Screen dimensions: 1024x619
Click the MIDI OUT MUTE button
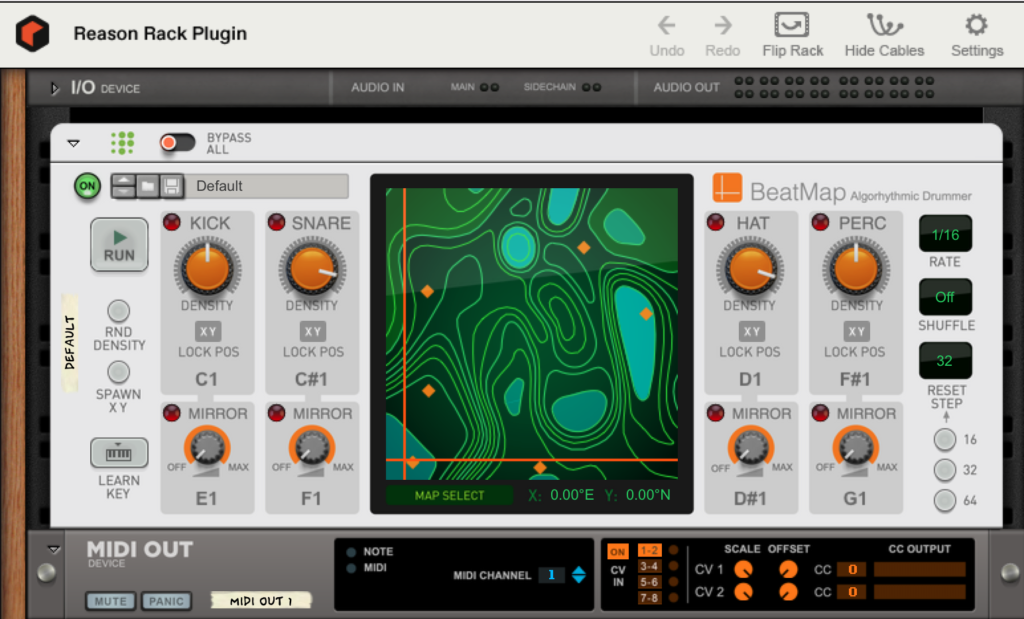tap(110, 601)
